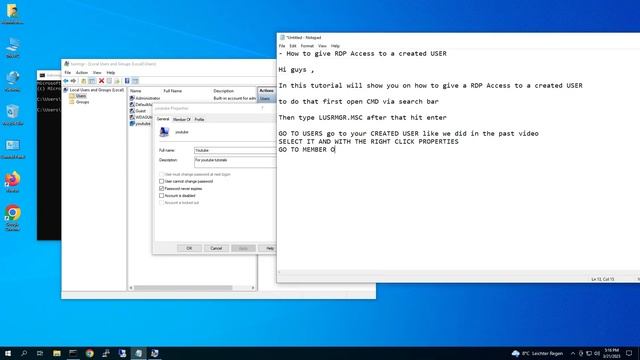This screenshot has width=640, height=360.
Task: Select the Users folder in console tree
Action: (x=78, y=96)
